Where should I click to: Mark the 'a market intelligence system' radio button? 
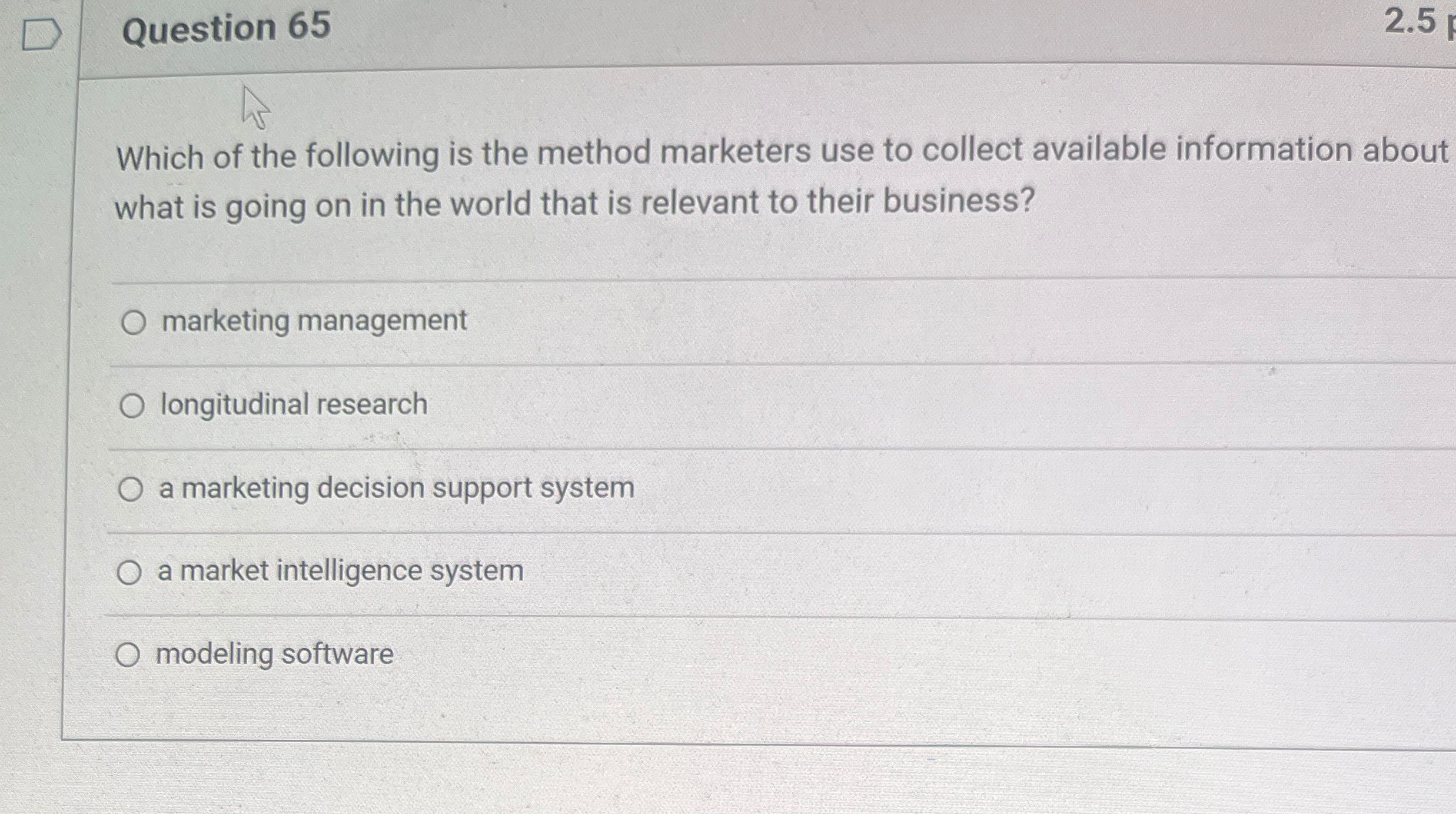pos(129,572)
